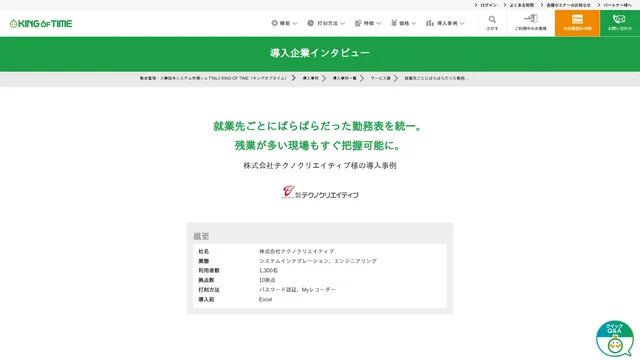Open search with the magnifier icon
This screenshot has width=640, height=360.
[x=492, y=20]
